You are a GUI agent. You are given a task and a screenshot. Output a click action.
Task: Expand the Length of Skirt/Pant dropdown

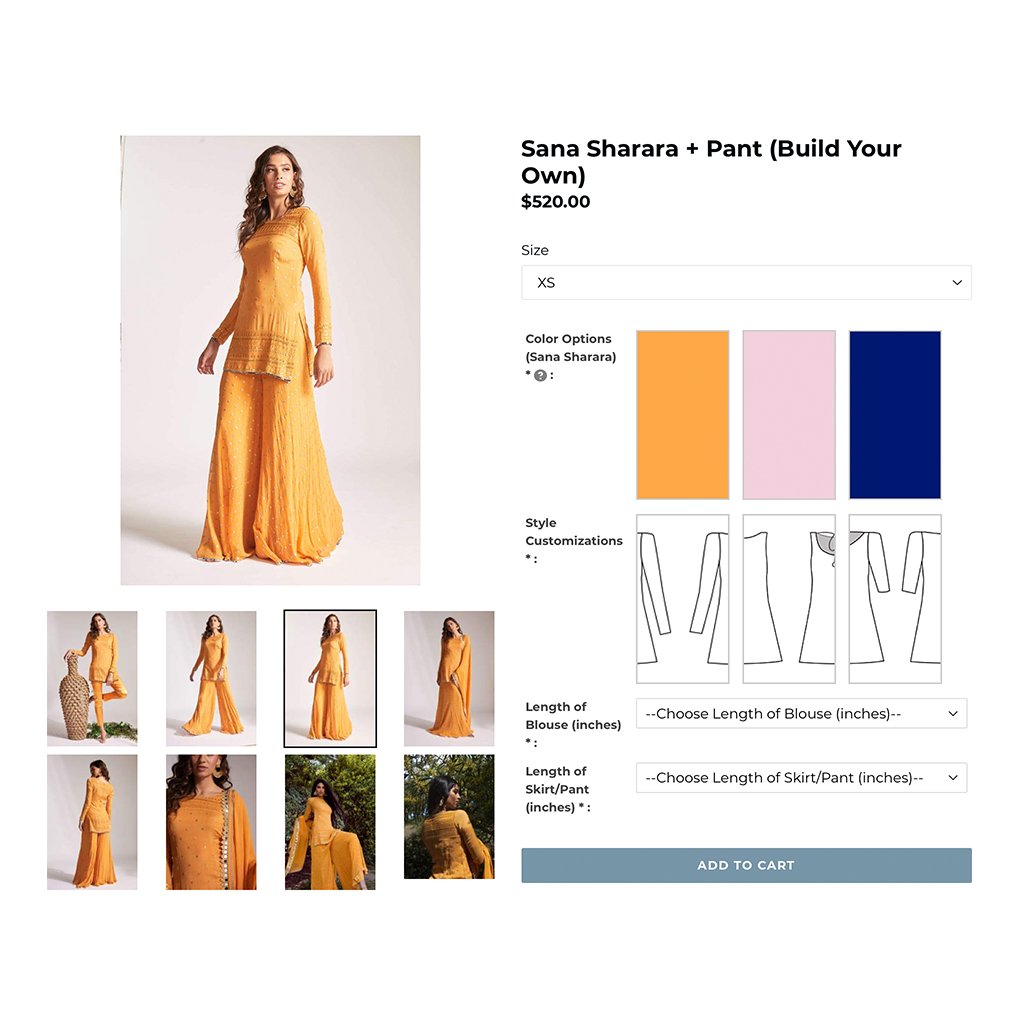click(801, 778)
